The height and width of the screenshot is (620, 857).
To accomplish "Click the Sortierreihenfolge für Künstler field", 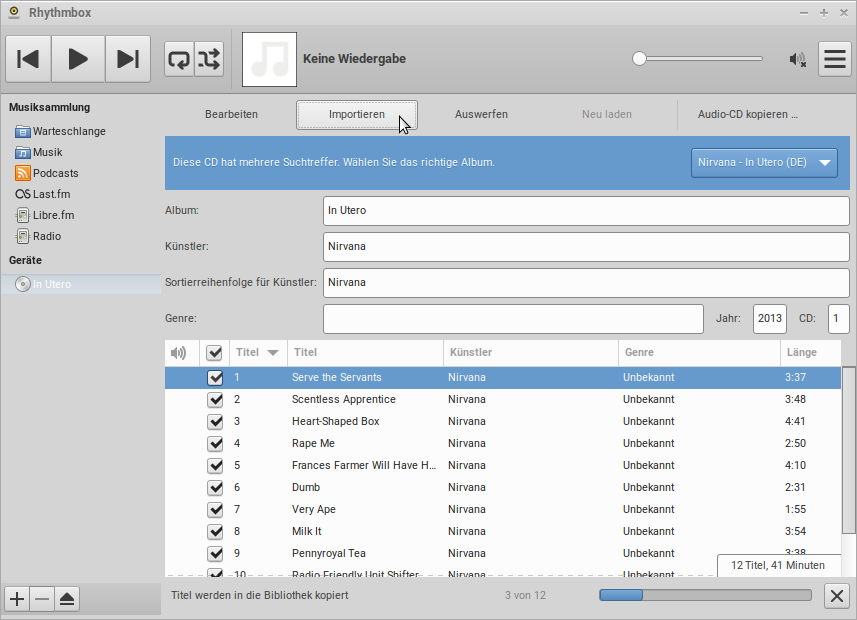I will pyautogui.click(x=586, y=283).
